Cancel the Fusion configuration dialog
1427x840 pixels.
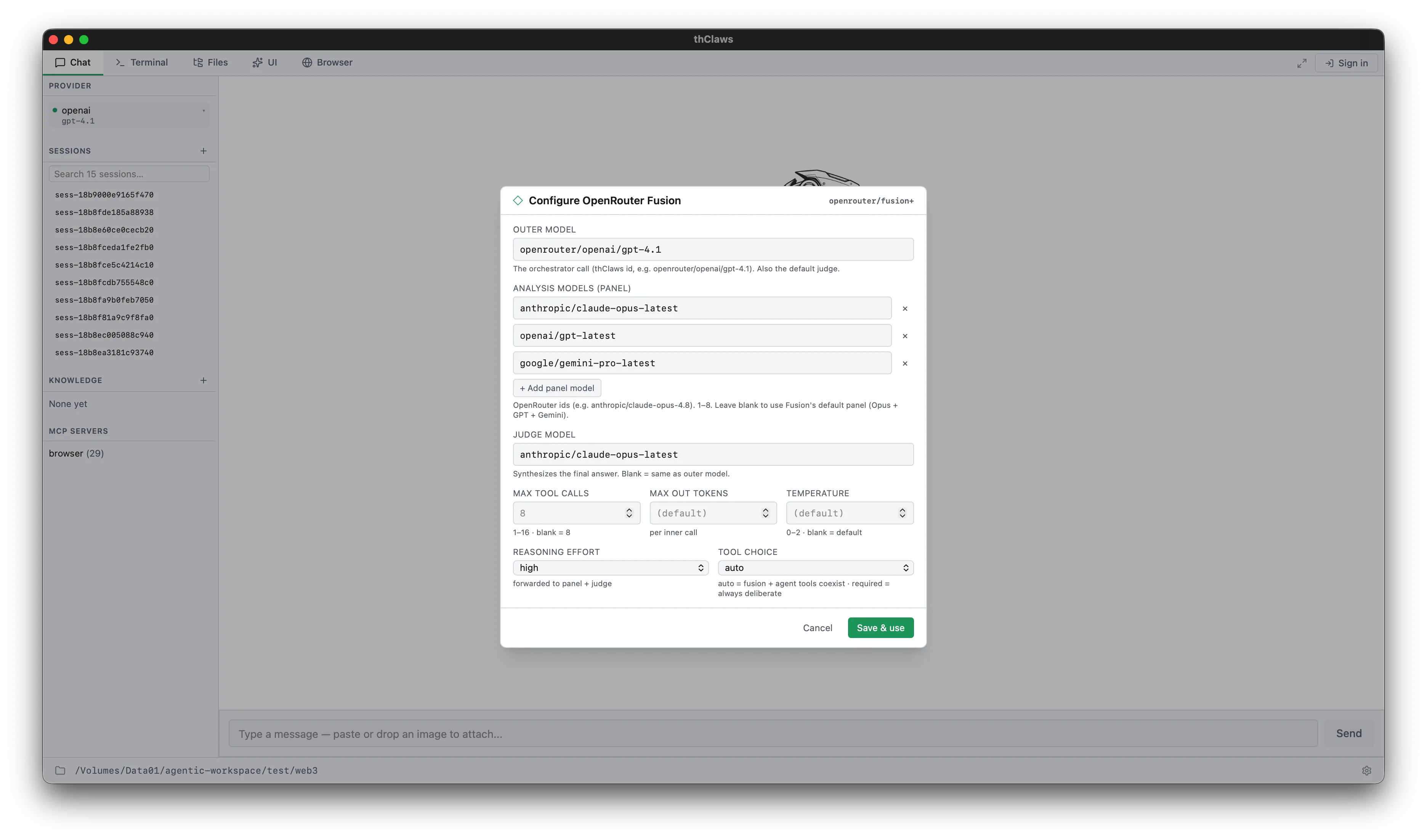tap(817, 628)
